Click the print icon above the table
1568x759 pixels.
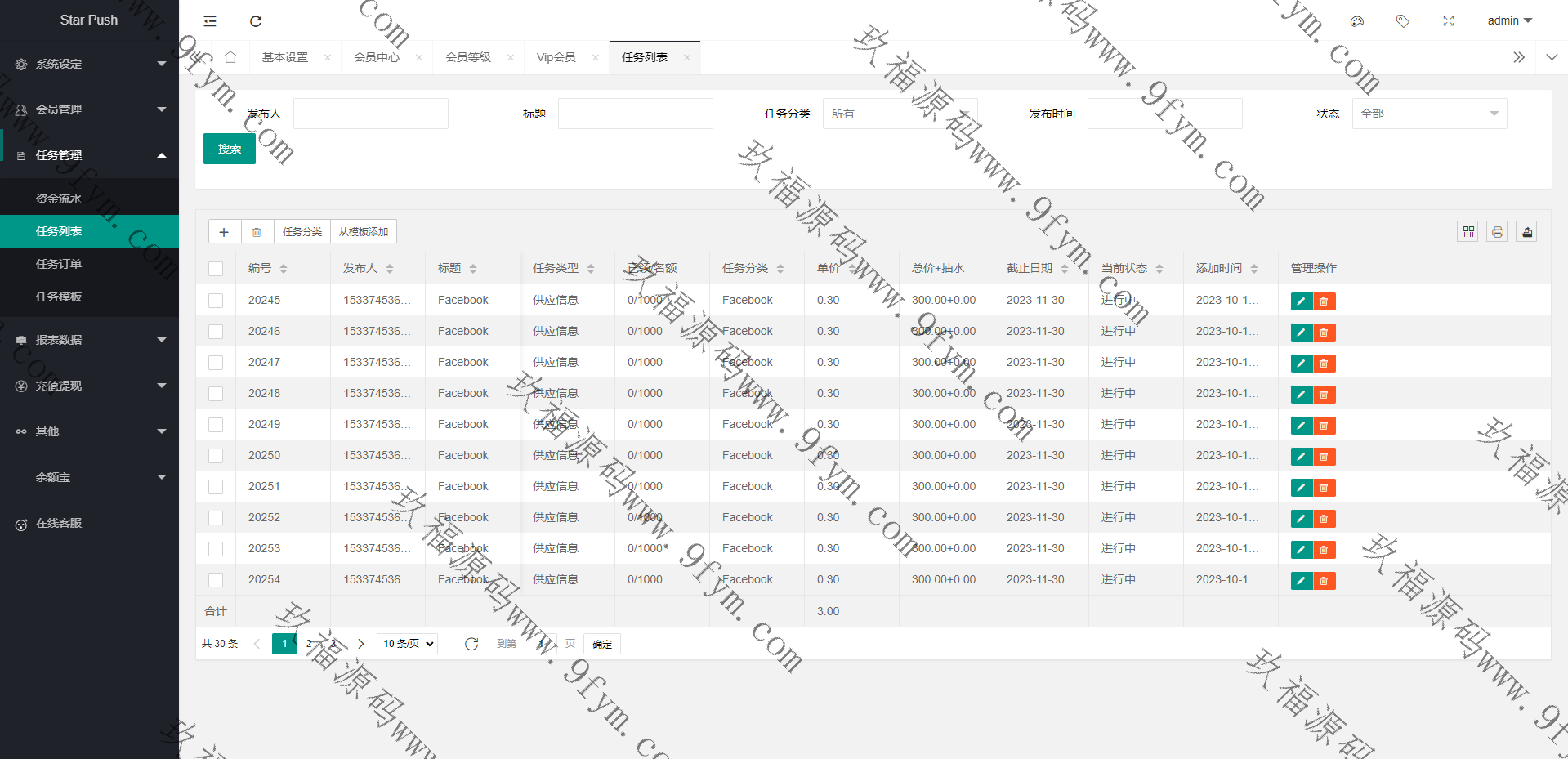pyautogui.click(x=1497, y=232)
